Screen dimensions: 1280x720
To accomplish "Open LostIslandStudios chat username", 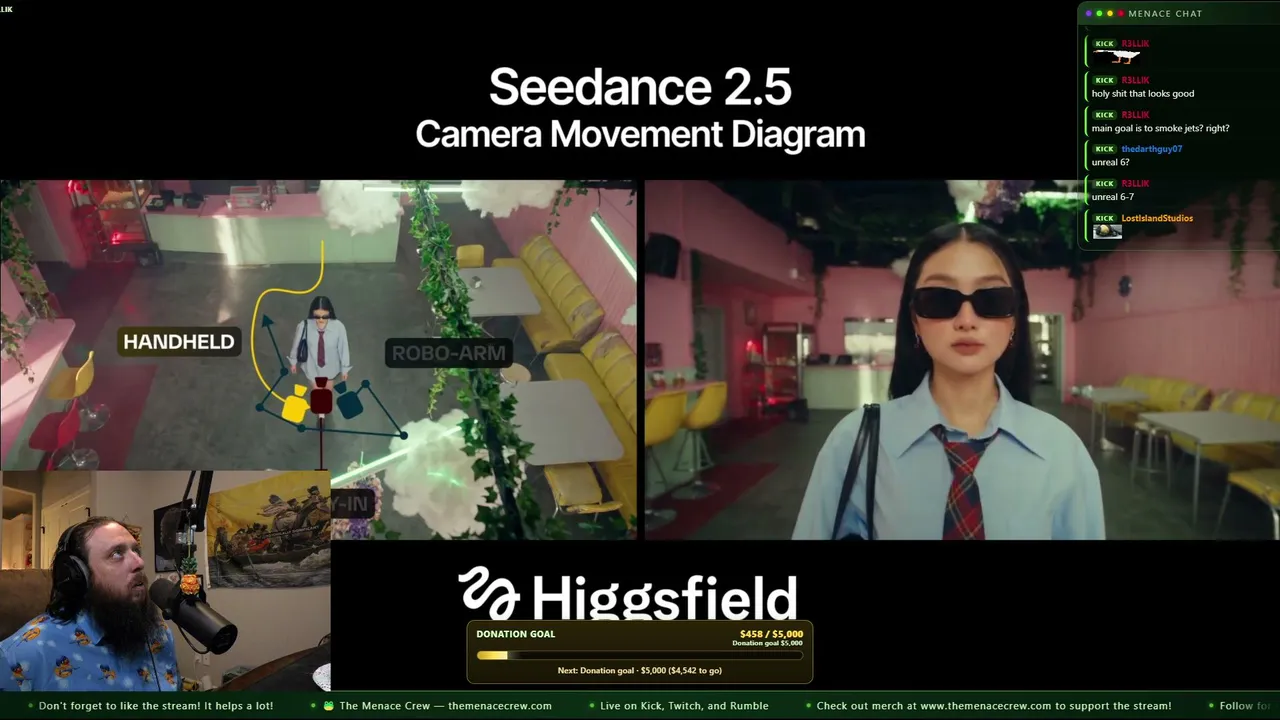I will pyautogui.click(x=1157, y=218).
